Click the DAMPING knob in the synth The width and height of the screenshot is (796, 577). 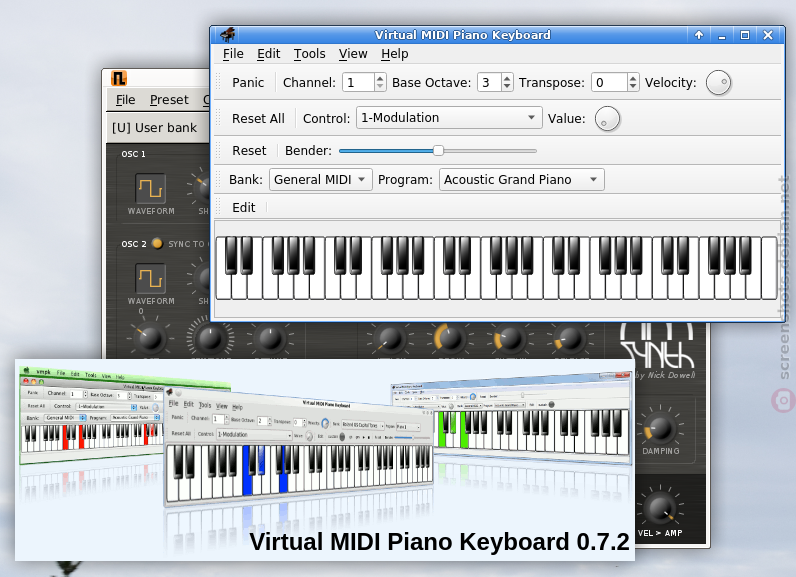click(x=660, y=429)
